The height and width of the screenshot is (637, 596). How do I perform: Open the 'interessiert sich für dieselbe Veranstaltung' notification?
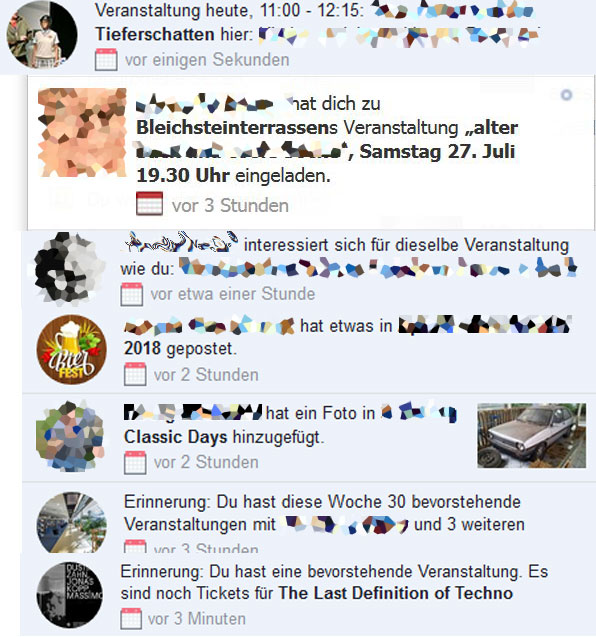(308, 269)
